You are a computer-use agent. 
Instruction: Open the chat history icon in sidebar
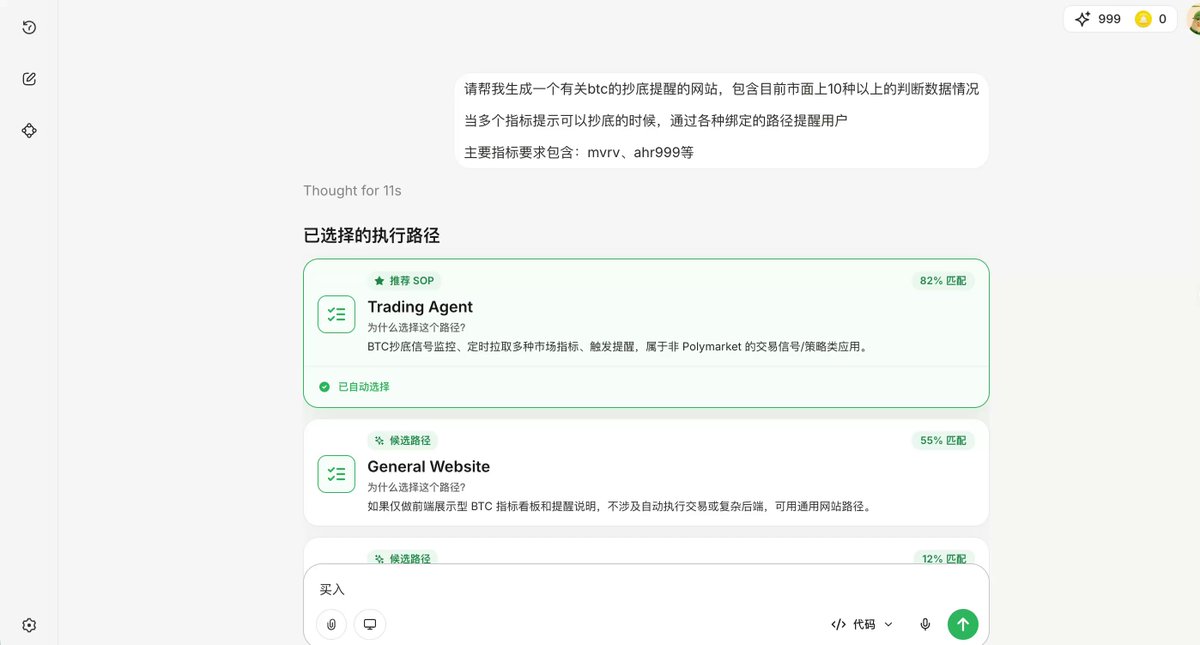(29, 28)
